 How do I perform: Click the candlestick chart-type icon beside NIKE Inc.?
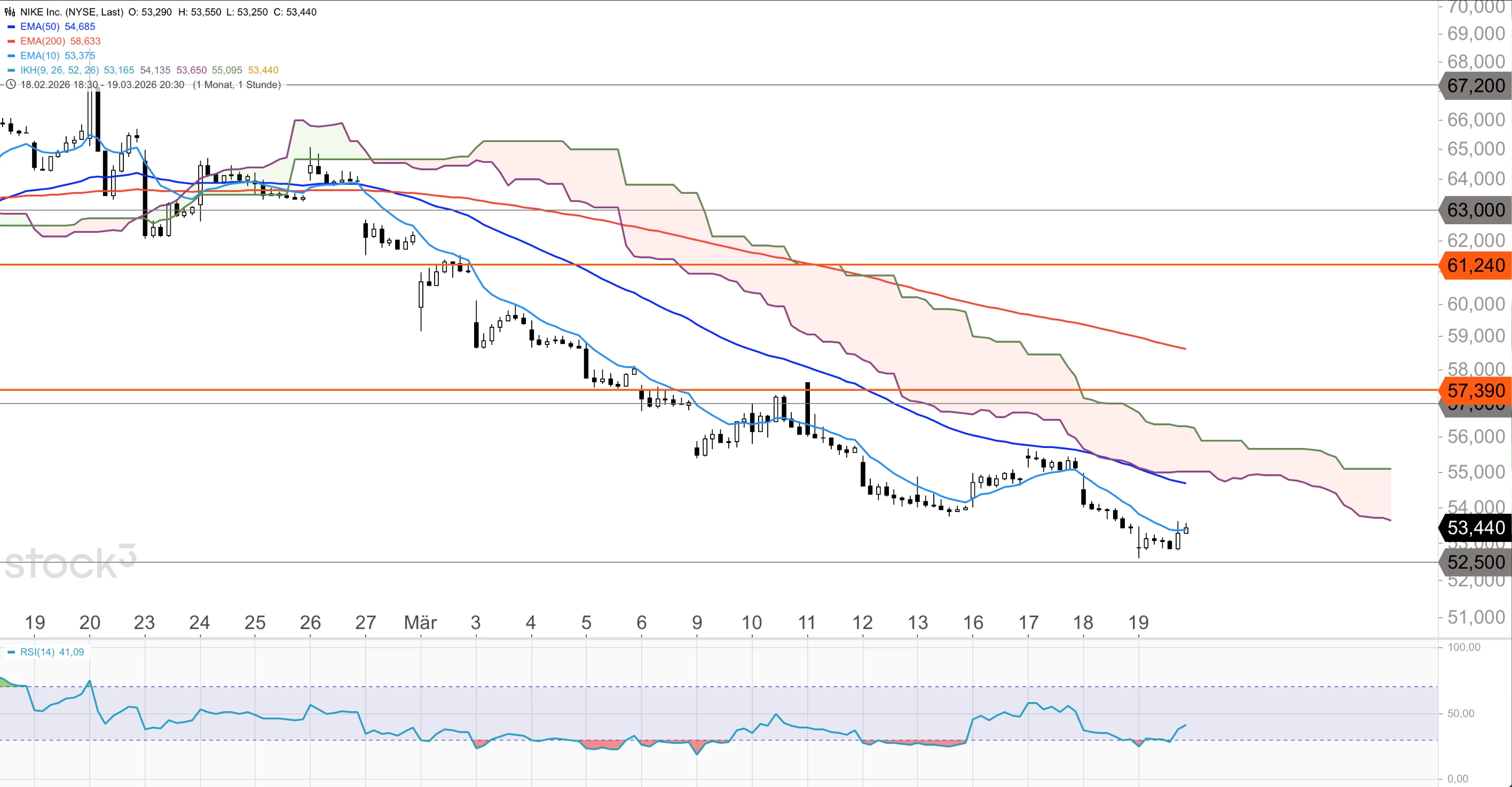tap(10, 12)
